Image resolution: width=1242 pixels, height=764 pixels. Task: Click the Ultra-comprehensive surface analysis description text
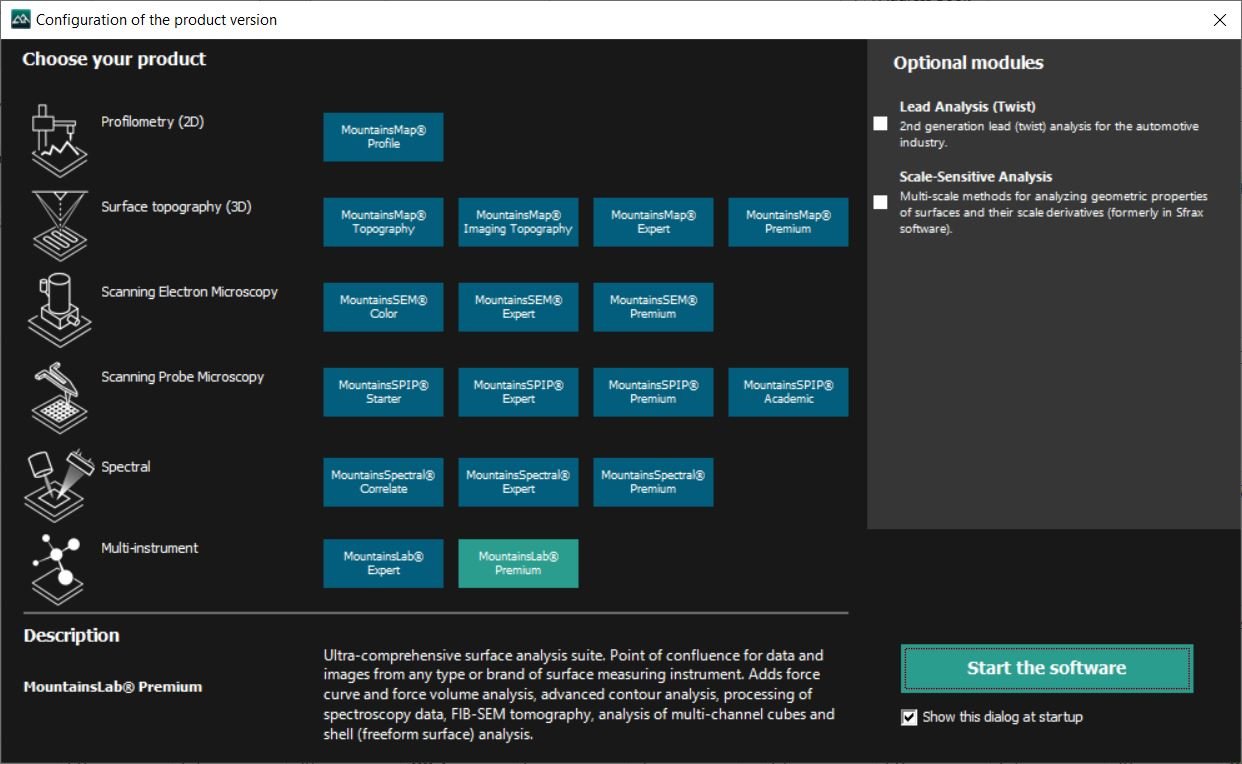coord(579,695)
